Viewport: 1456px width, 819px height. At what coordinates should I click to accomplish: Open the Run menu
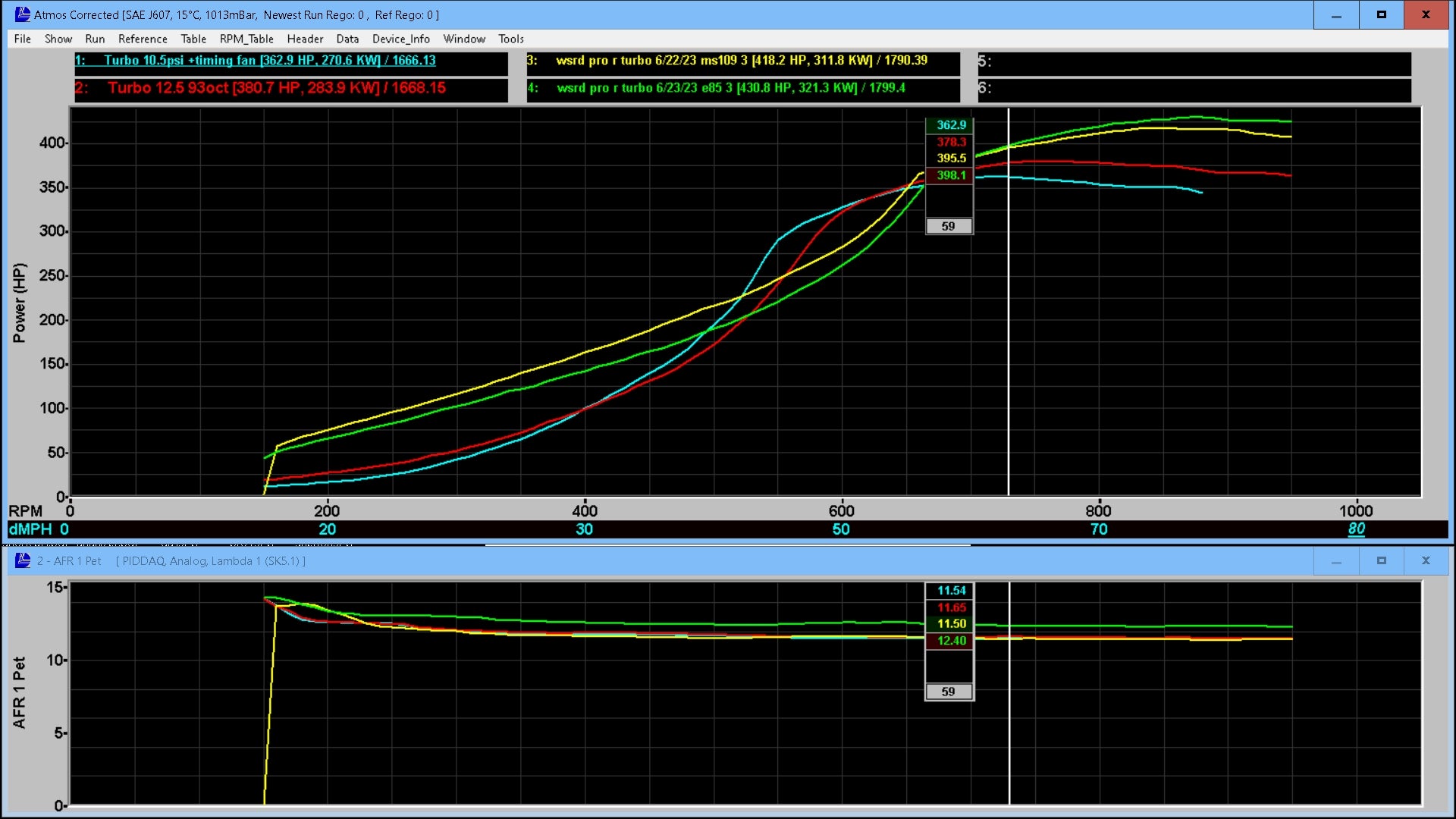pyautogui.click(x=95, y=39)
